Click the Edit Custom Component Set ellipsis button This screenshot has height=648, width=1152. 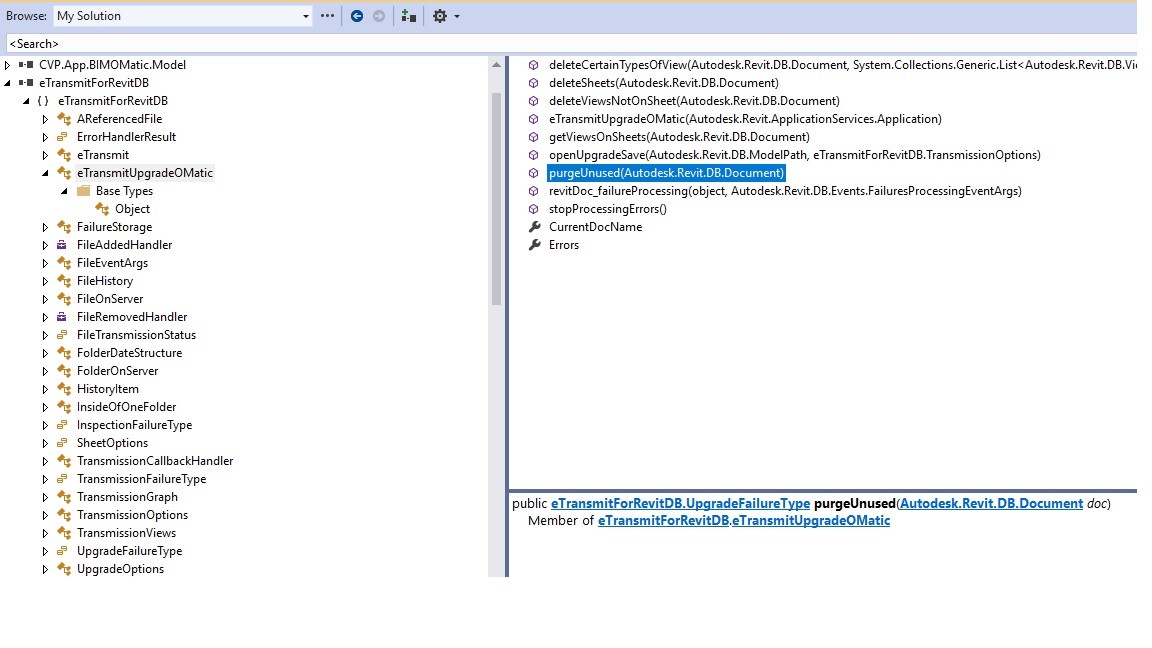point(327,16)
